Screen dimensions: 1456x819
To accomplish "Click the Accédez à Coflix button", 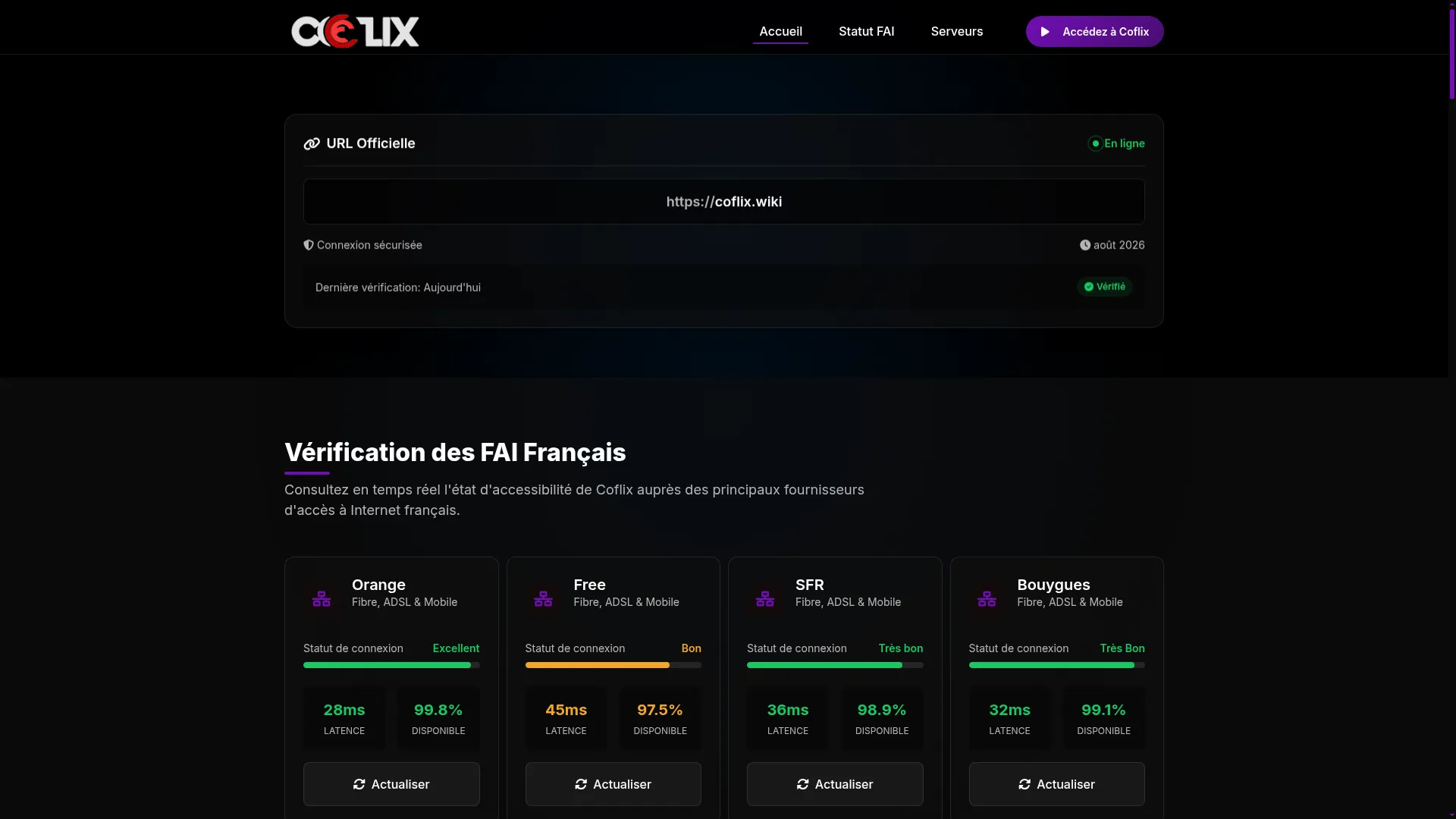I will [1095, 32].
